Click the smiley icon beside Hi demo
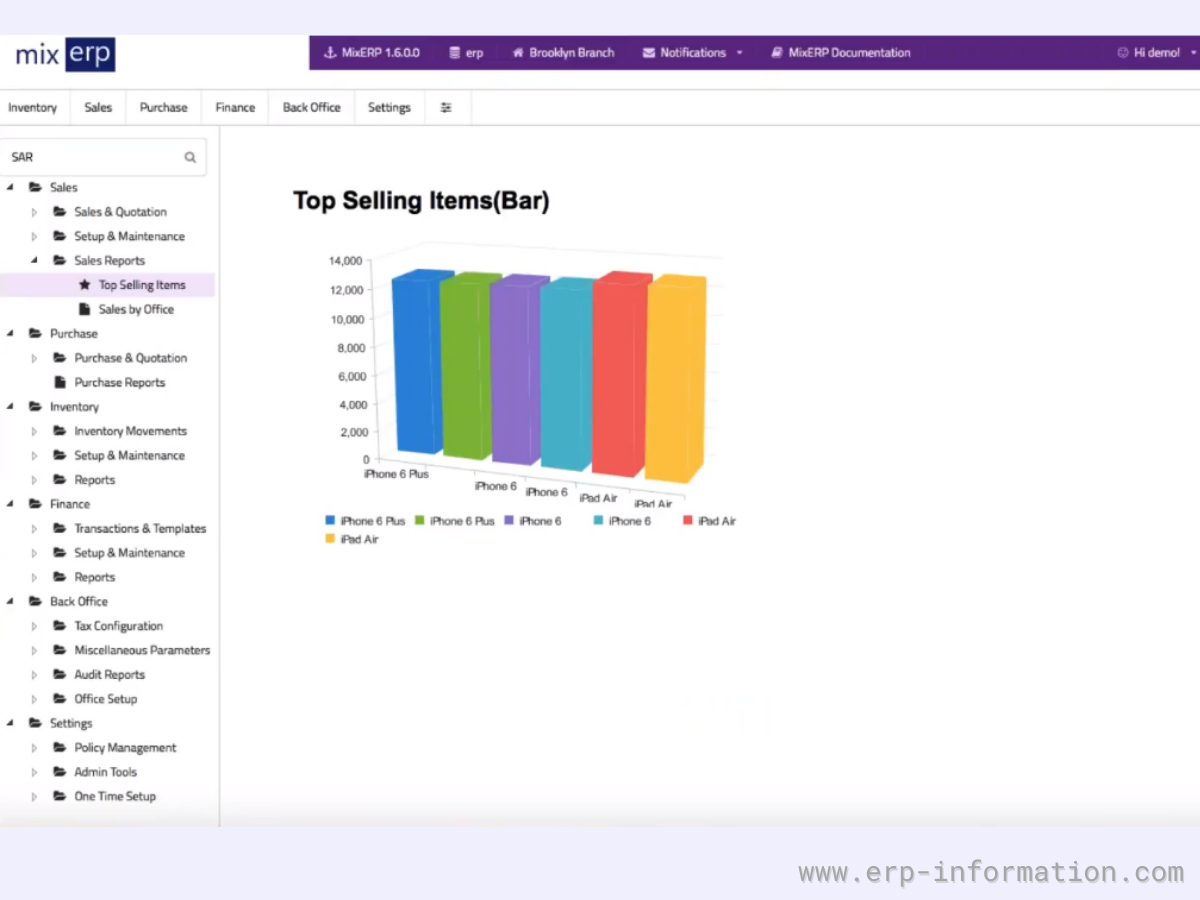 [1123, 53]
